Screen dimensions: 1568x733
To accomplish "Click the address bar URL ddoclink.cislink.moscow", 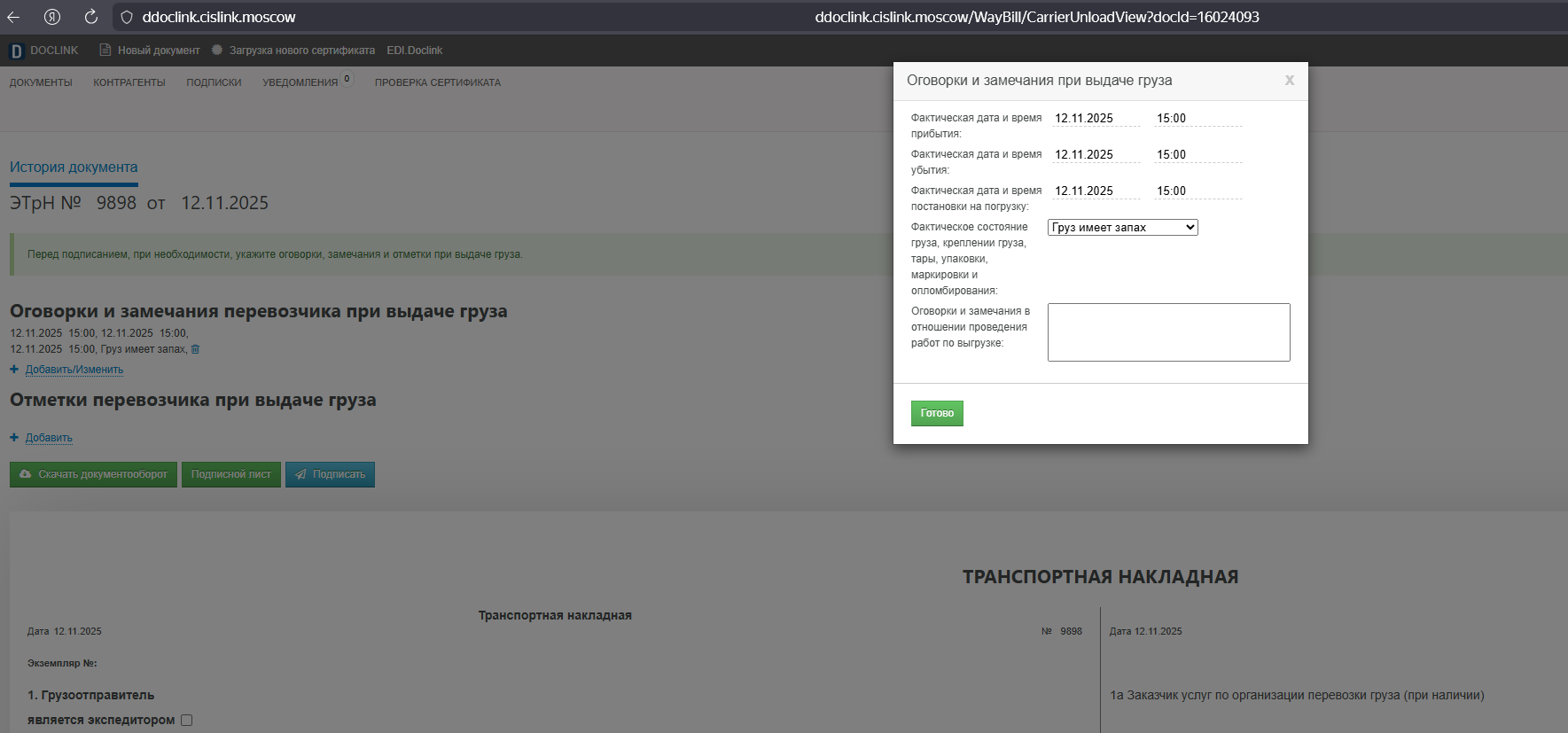I will tap(219, 17).
